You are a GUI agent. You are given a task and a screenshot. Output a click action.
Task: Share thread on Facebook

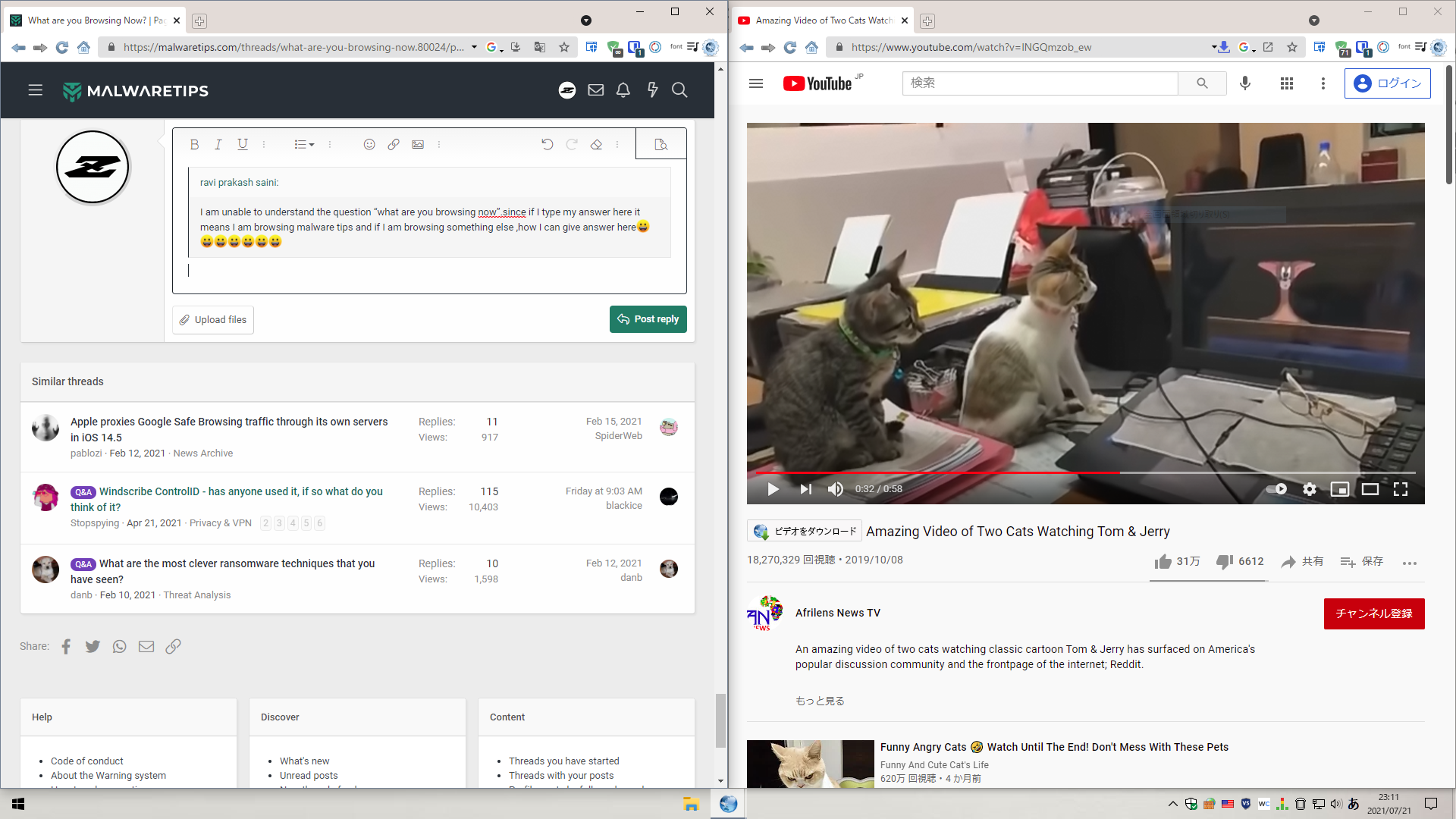click(x=66, y=646)
